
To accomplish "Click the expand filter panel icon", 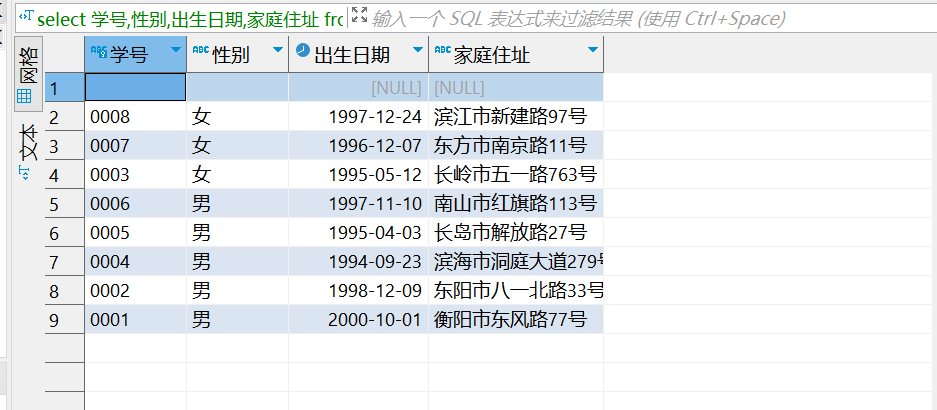I will 359,16.
